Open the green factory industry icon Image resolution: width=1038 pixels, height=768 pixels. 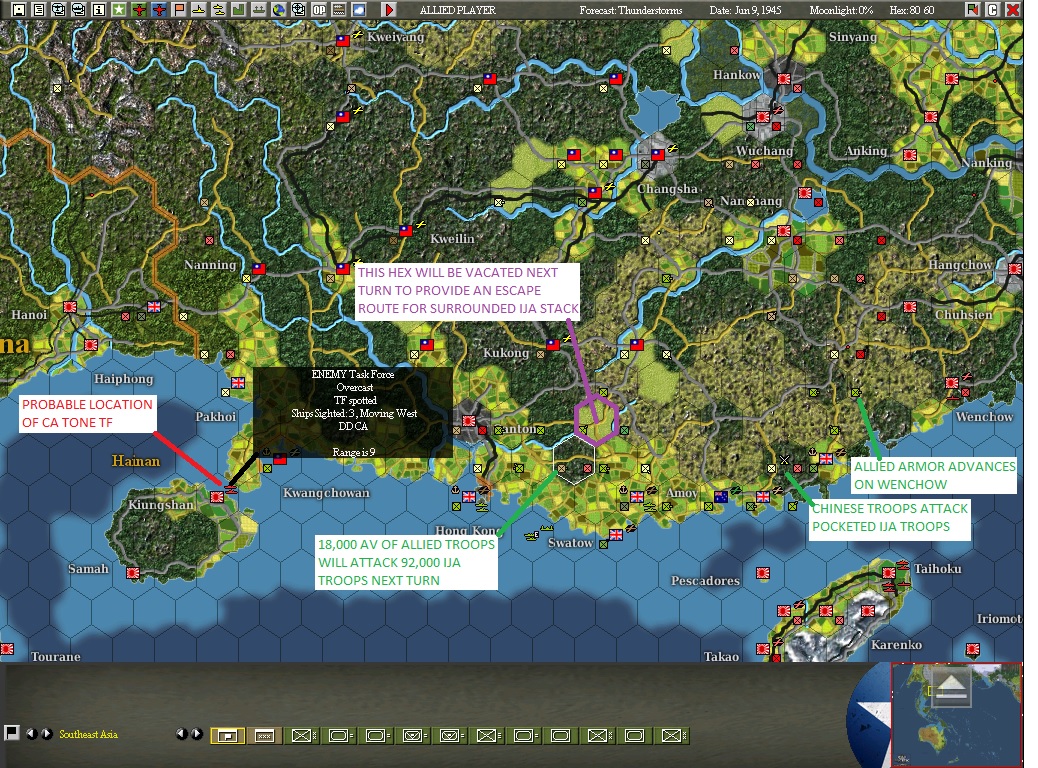[238, 10]
